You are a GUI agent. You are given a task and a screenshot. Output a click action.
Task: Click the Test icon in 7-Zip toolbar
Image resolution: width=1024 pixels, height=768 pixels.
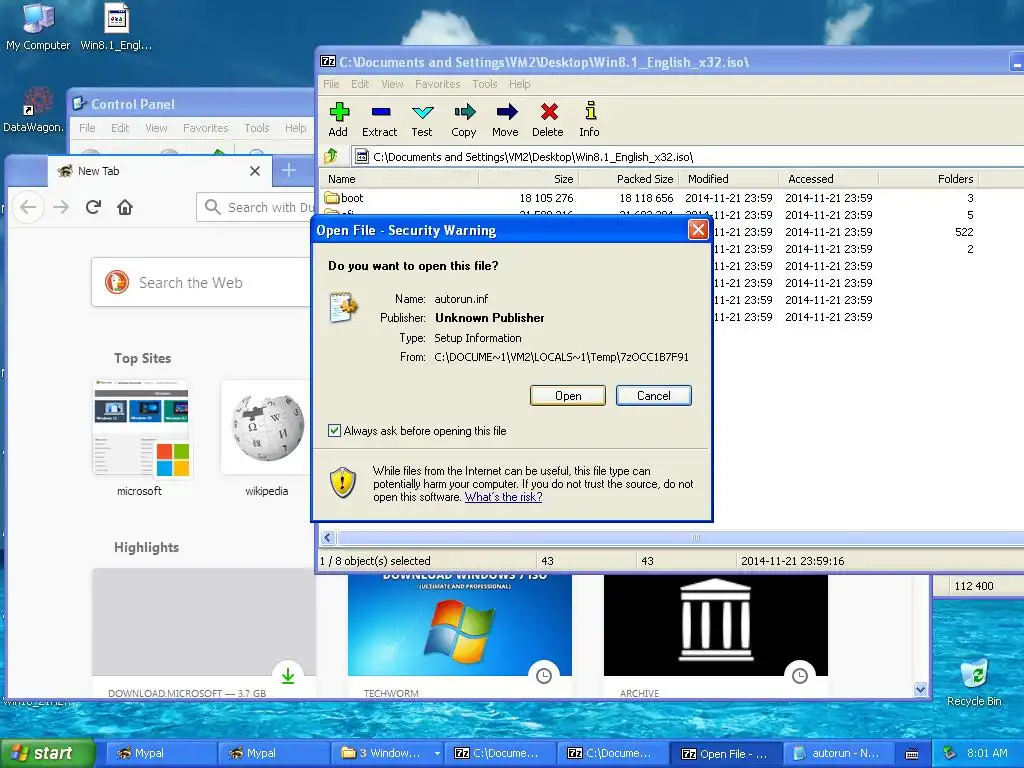(422, 112)
